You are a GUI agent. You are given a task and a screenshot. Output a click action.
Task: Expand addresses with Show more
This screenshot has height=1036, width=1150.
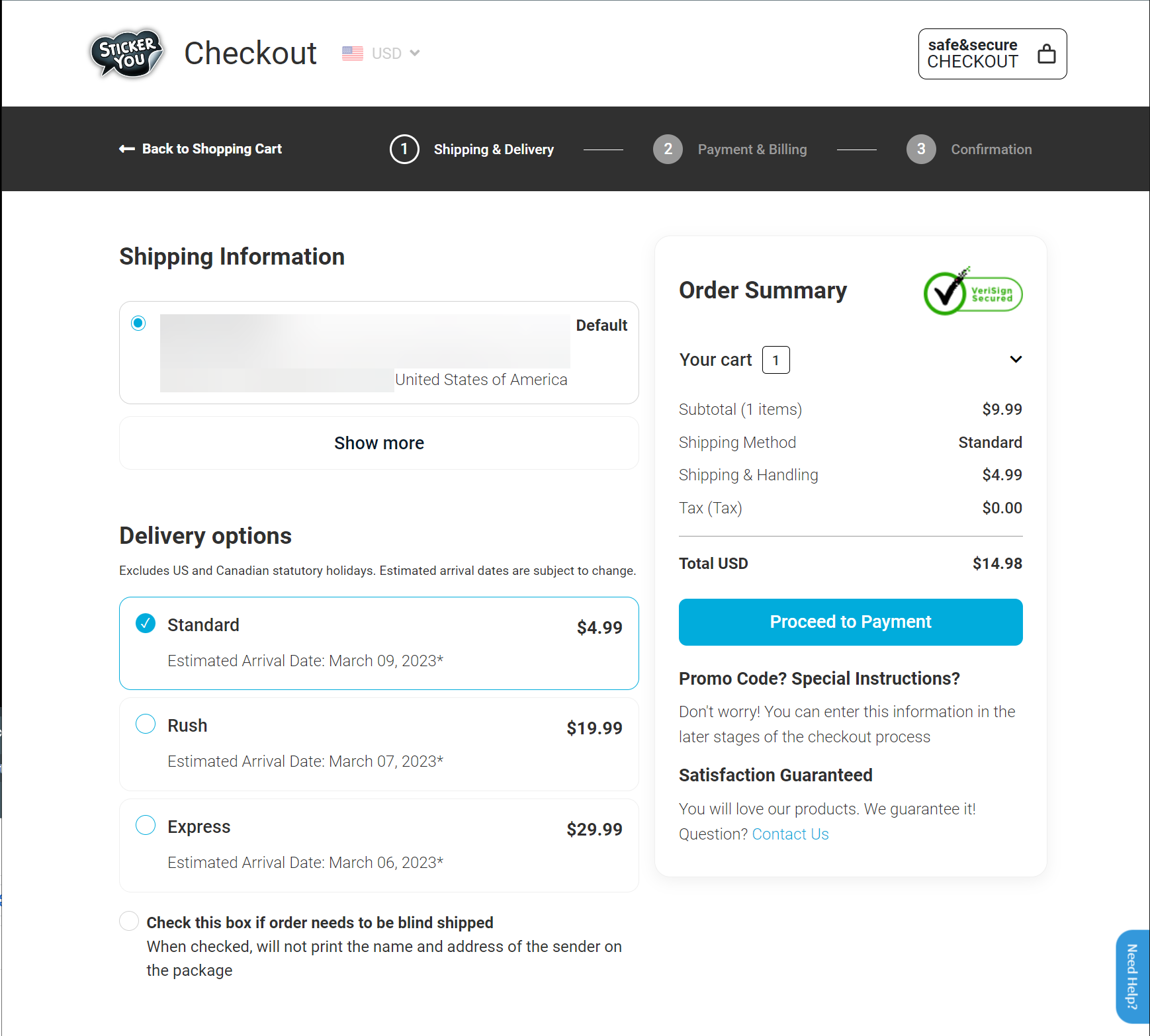point(378,443)
